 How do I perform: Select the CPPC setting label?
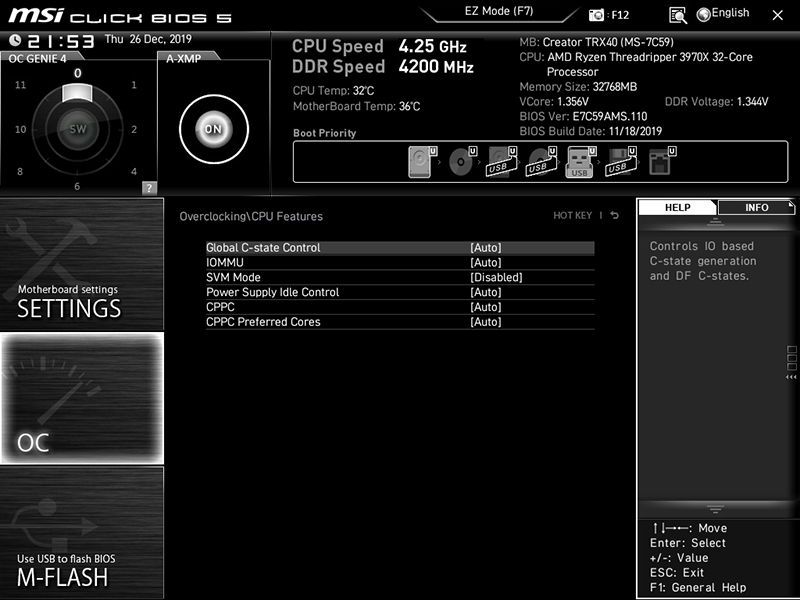pyautogui.click(x=220, y=307)
